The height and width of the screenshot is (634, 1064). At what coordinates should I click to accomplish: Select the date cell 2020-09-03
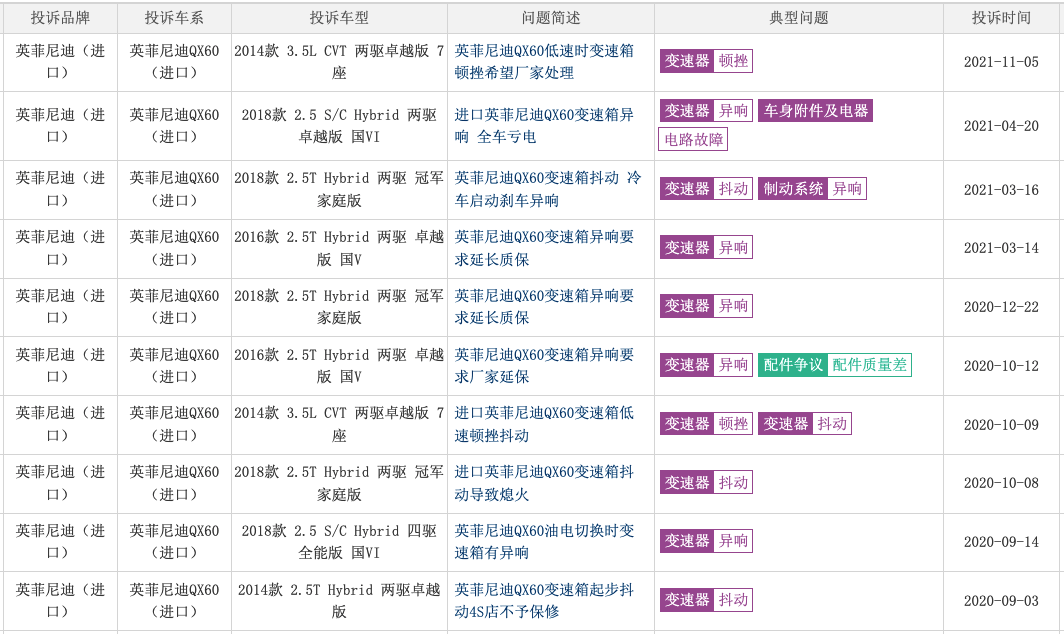1001,601
